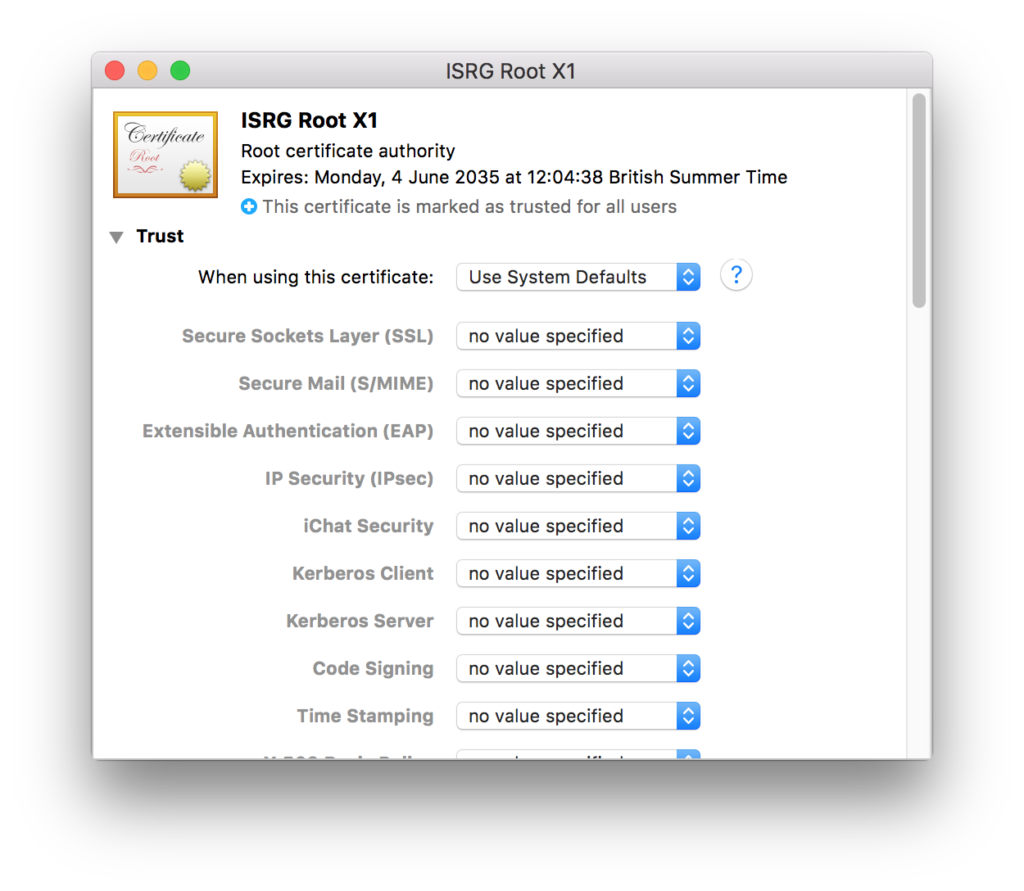The image size is (1024, 891).
Task: Click the window title 'ISRG Root X1'
Action: pyautogui.click(x=511, y=71)
